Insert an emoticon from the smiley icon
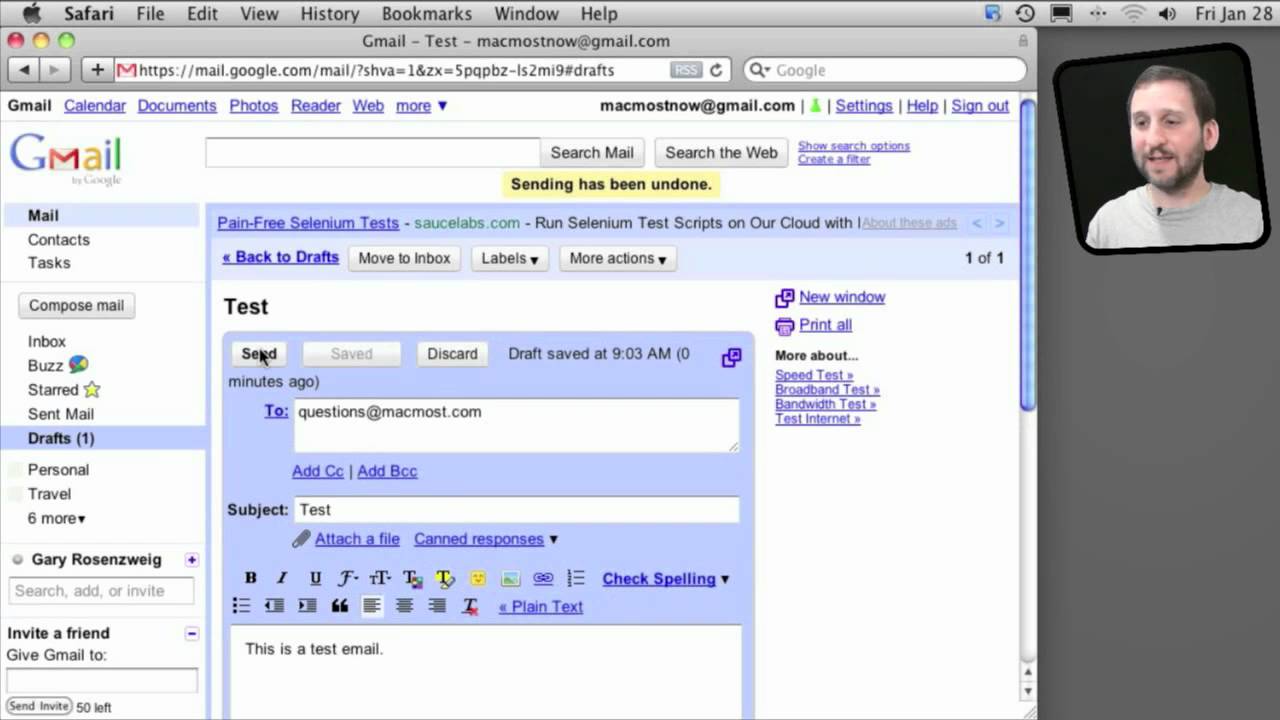The width and height of the screenshot is (1280, 720). tap(478, 578)
